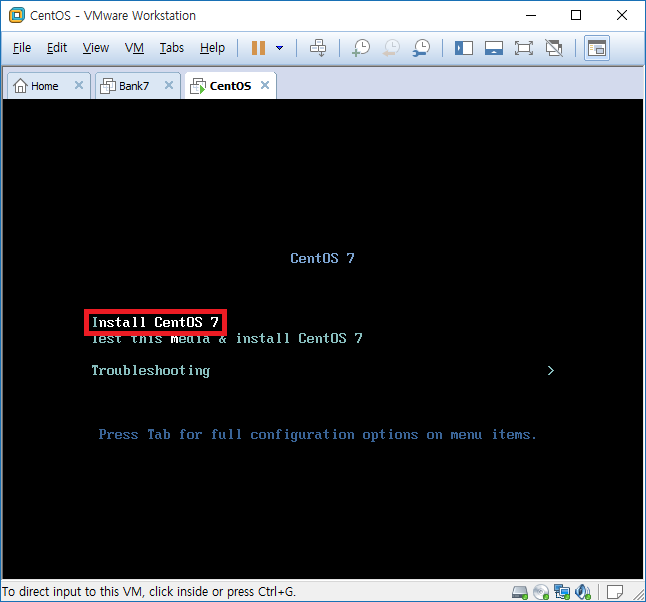Viewport: 646px width, 602px height.
Task: Close the Bank7 tab
Action: (169, 85)
